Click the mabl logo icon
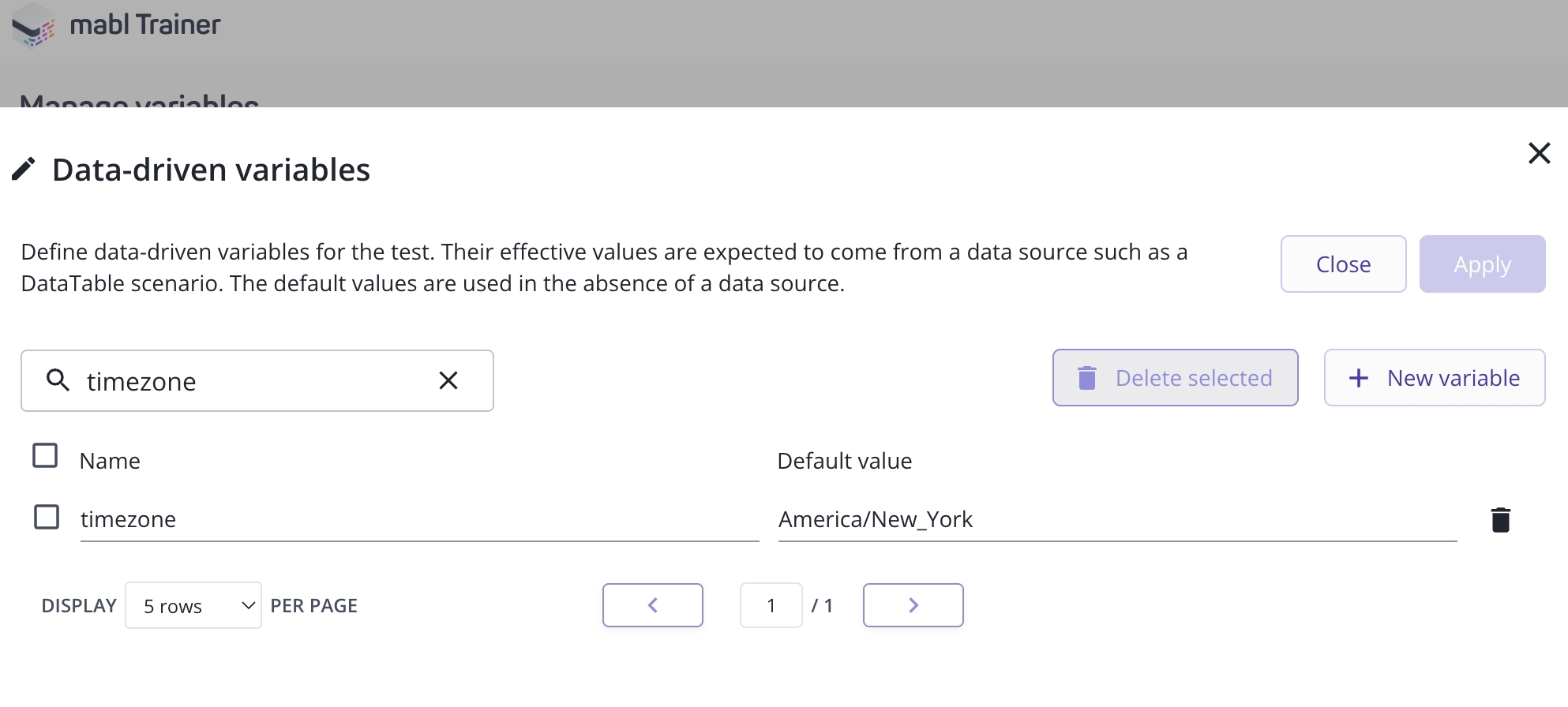This screenshot has width=1568, height=707. tap(33, 25)
